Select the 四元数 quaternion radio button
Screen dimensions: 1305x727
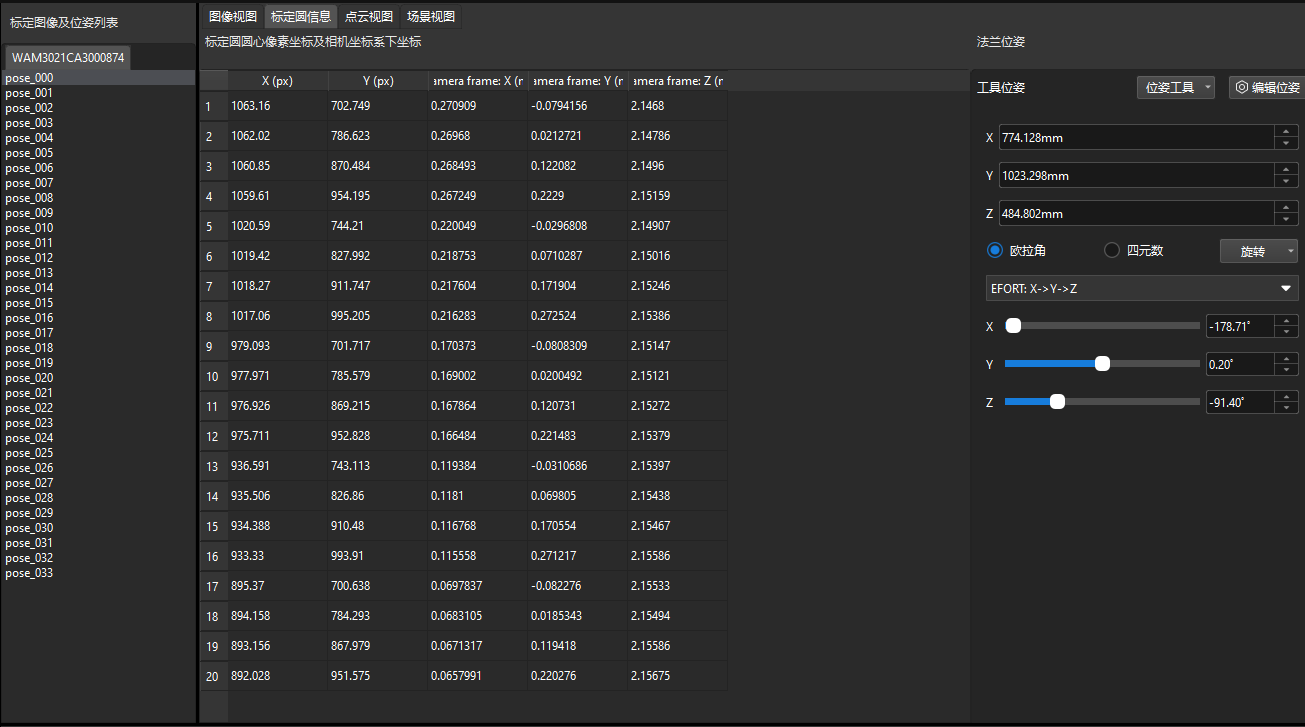coord(1110,250)
